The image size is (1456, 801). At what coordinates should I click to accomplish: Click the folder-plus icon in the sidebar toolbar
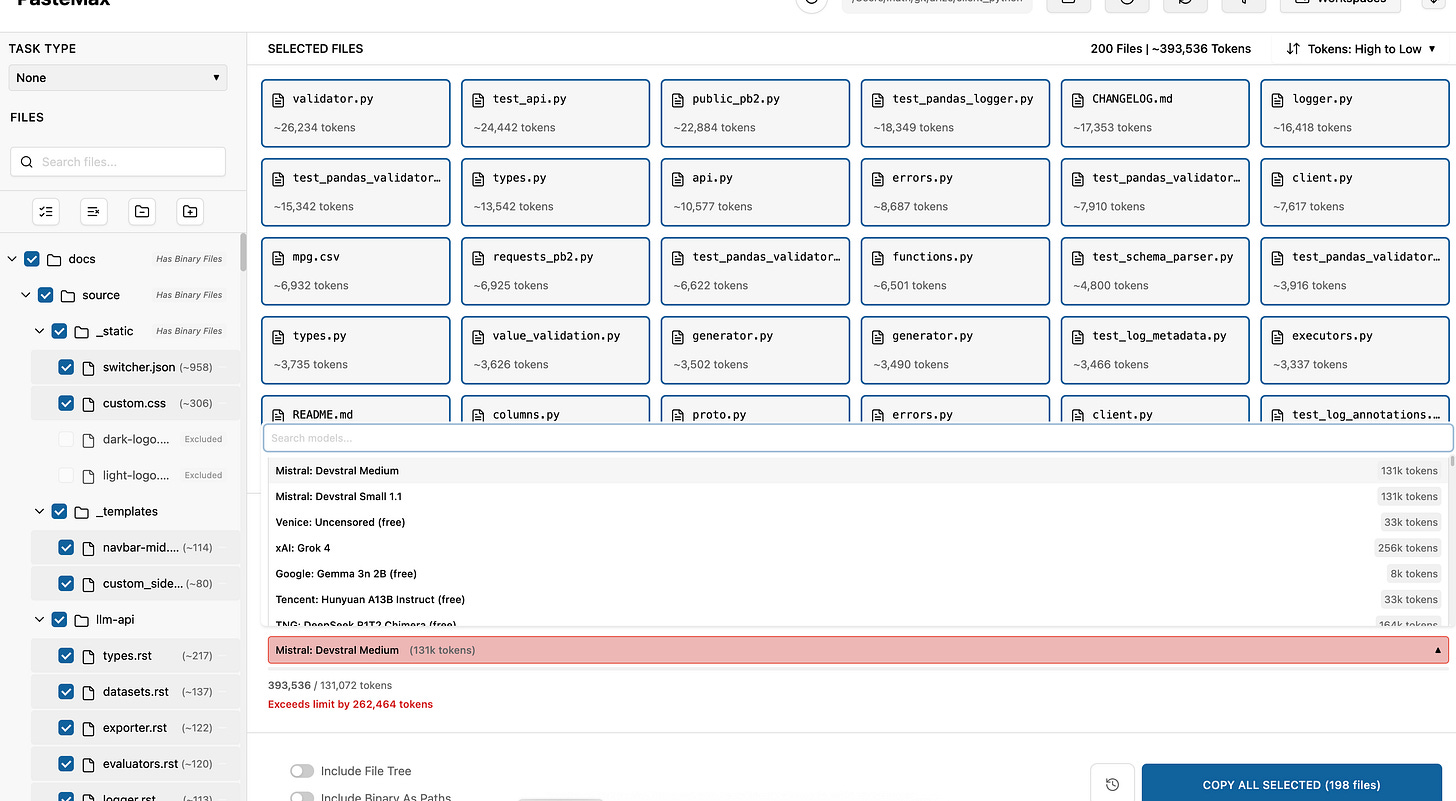tap(189, 211)
